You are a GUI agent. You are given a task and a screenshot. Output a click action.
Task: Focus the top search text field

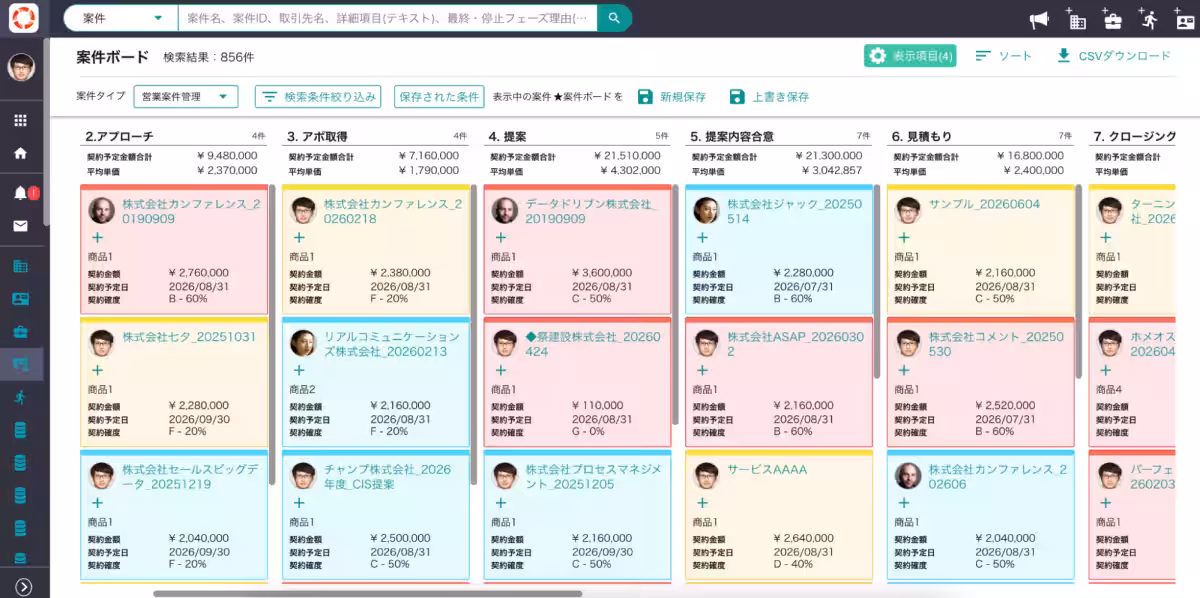(x=387, y=18)
